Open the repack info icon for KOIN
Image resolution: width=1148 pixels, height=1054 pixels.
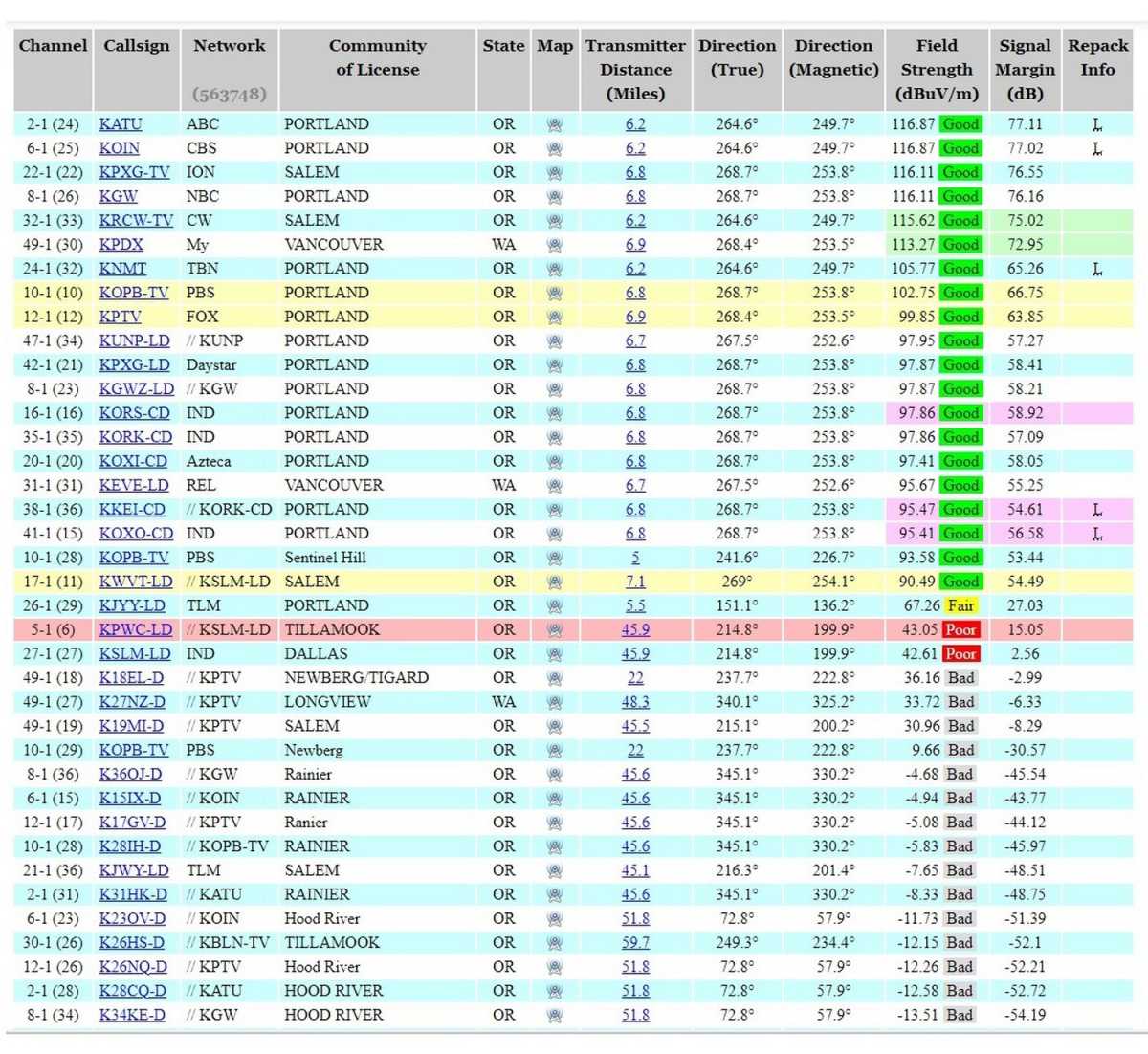point(1097,149)
